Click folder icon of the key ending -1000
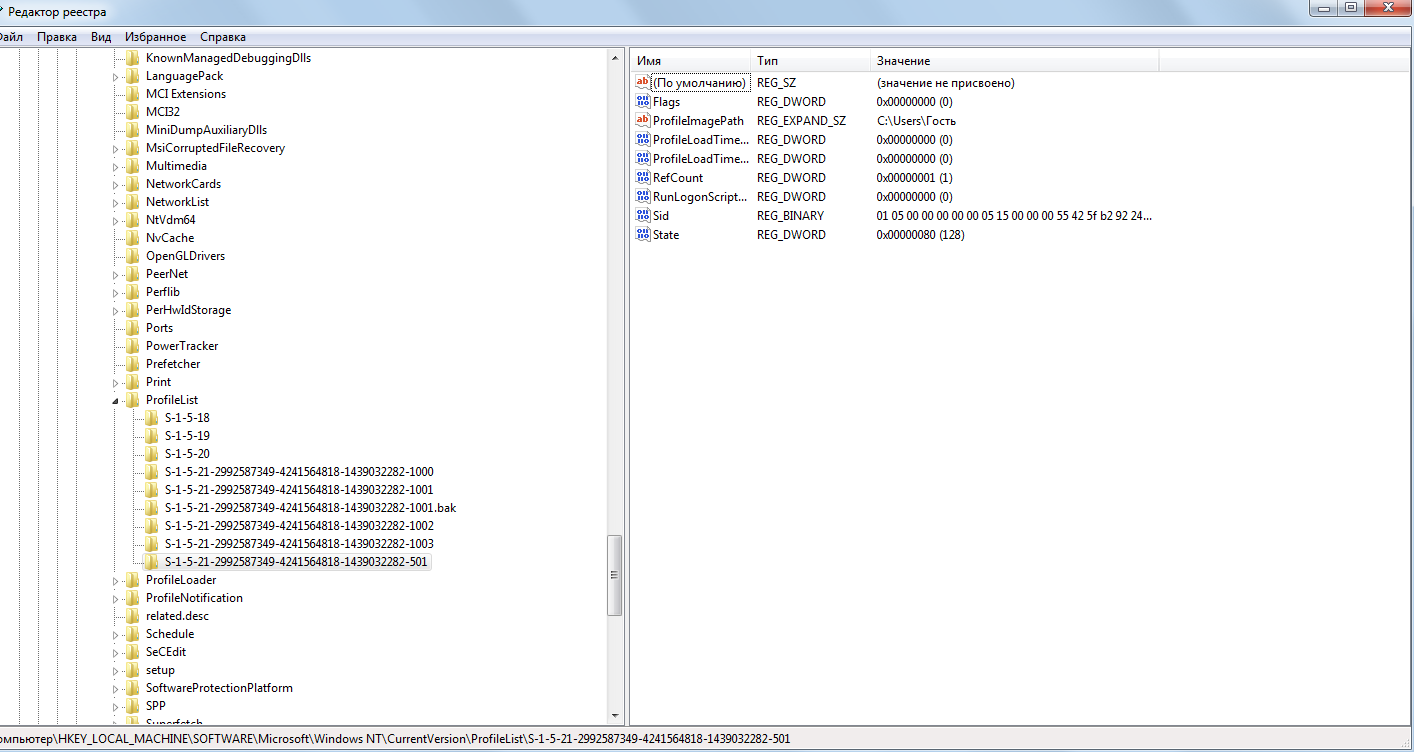1414x752 pixels. tap(151, 472)
